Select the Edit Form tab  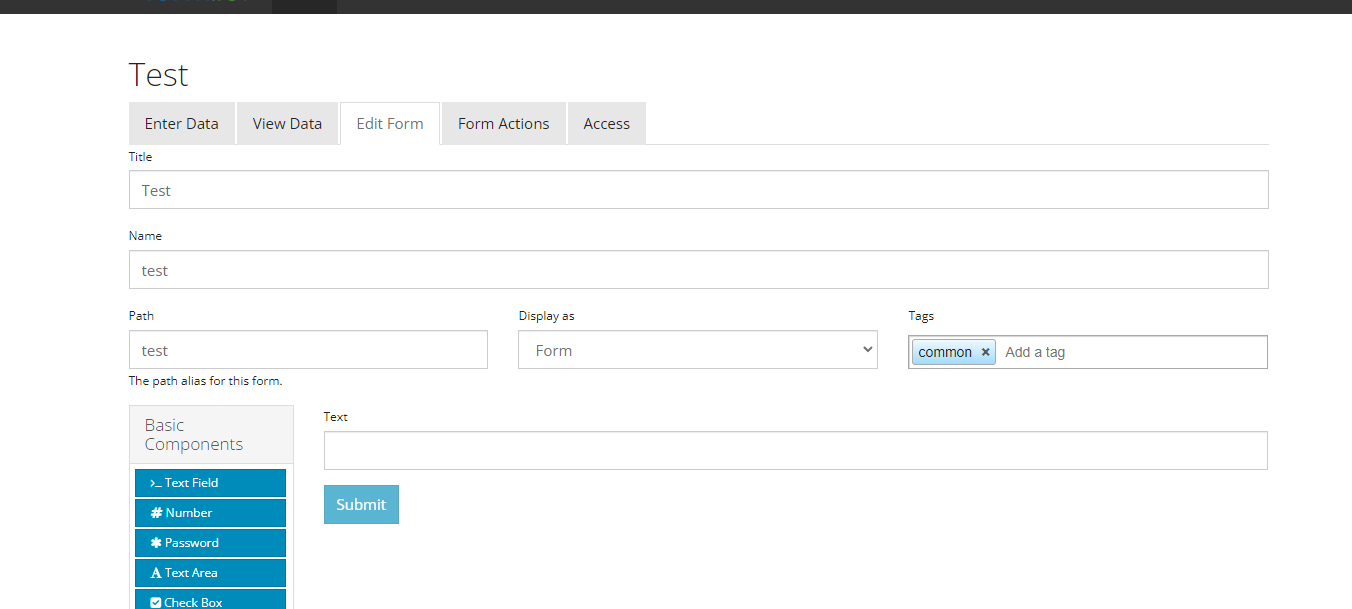[x=390, y=124]
